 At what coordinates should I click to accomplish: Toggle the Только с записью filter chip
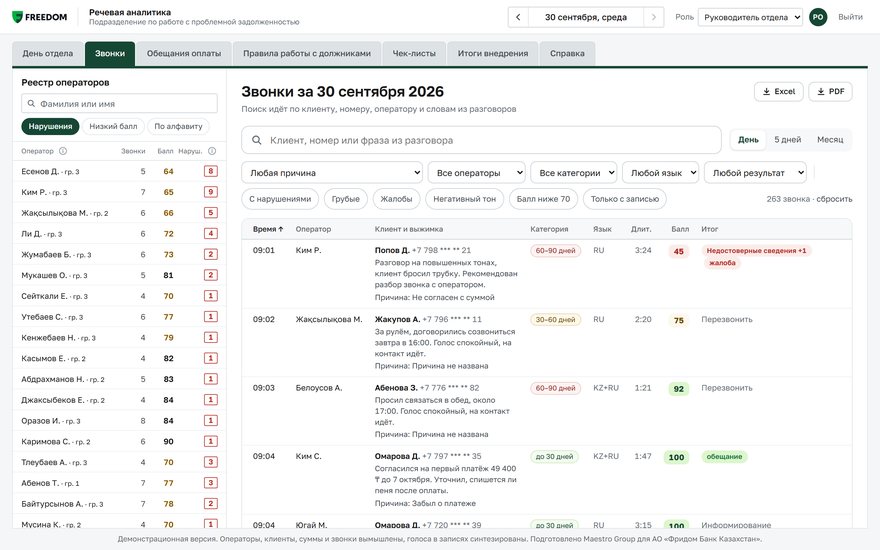point(625,199)
